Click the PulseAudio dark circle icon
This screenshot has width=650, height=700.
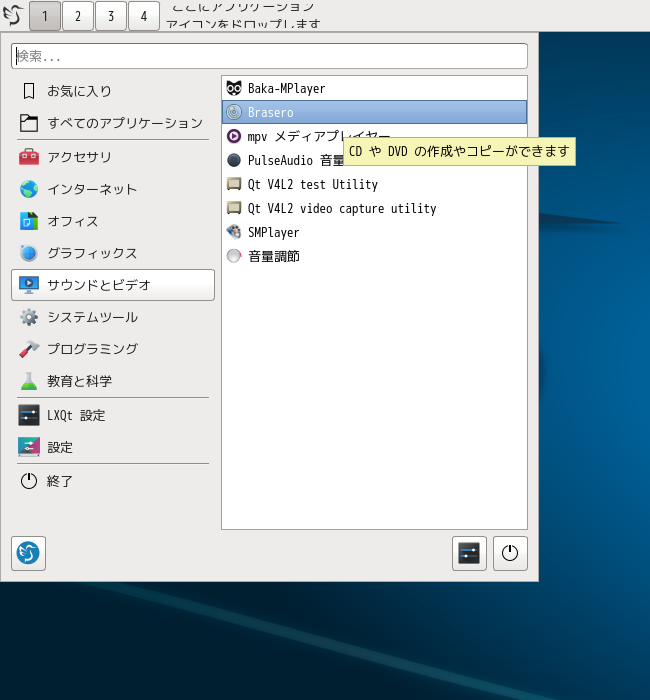(x=234, y=160)
